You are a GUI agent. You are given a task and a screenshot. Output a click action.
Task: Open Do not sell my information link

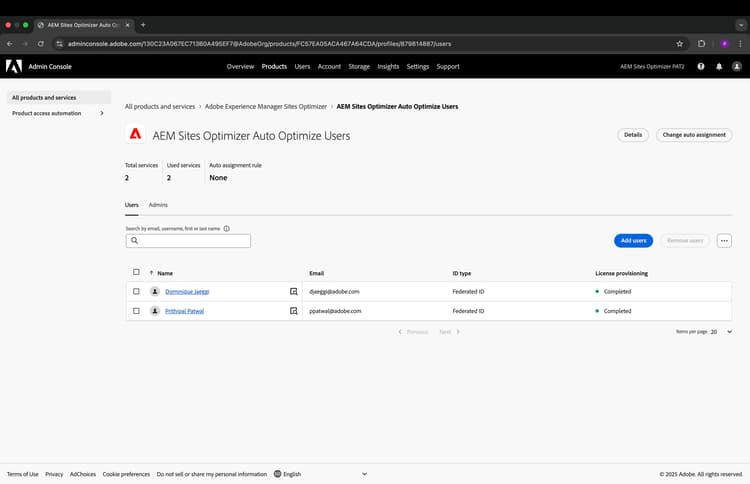(211, 474)
